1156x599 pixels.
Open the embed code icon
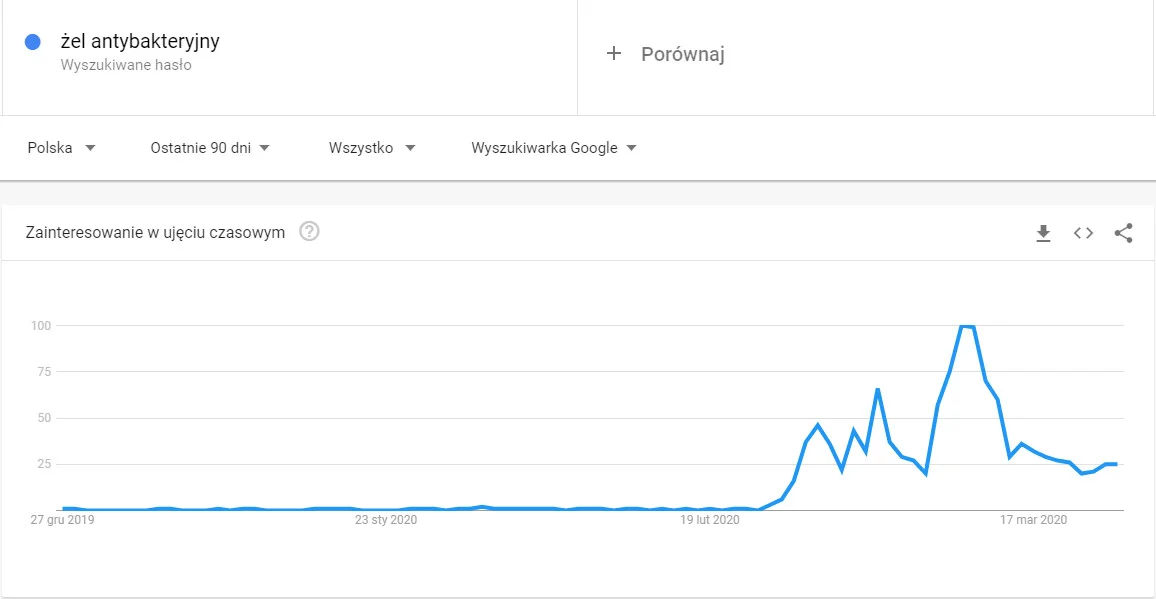(x=1082, y=233)
